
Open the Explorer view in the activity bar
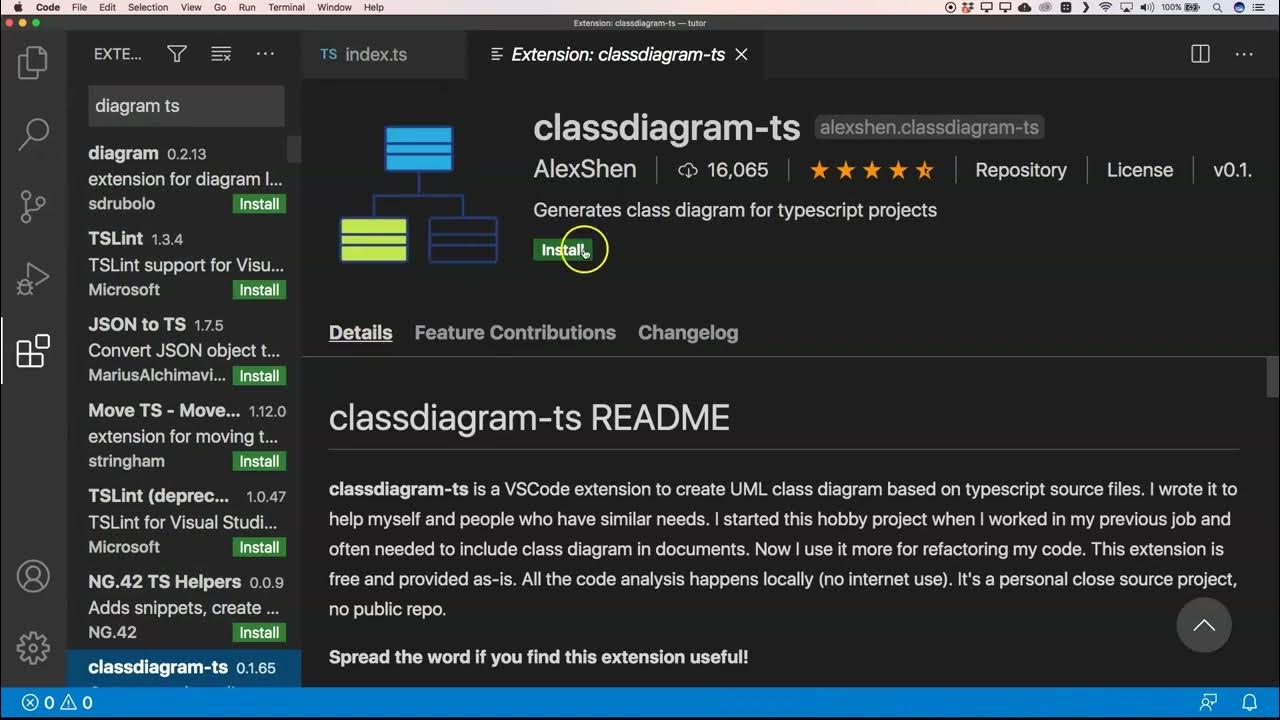(33, 63)
